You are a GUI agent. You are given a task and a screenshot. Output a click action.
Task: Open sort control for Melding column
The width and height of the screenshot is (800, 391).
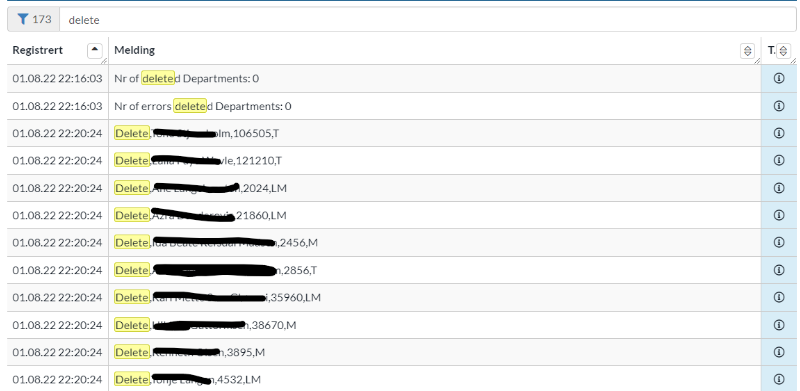(747, 51)
